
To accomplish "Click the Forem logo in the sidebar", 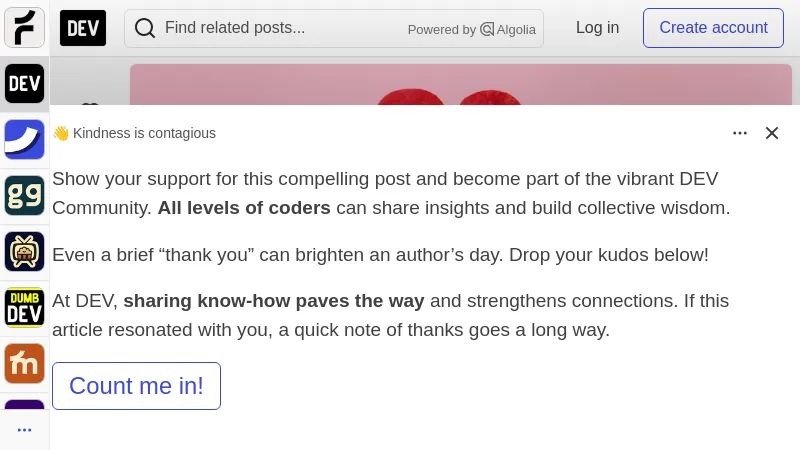I will click(24, 28).
